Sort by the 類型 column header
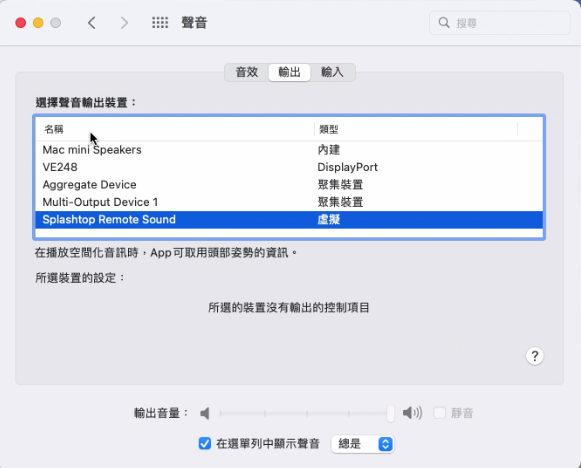 click(x=416, y=129)
